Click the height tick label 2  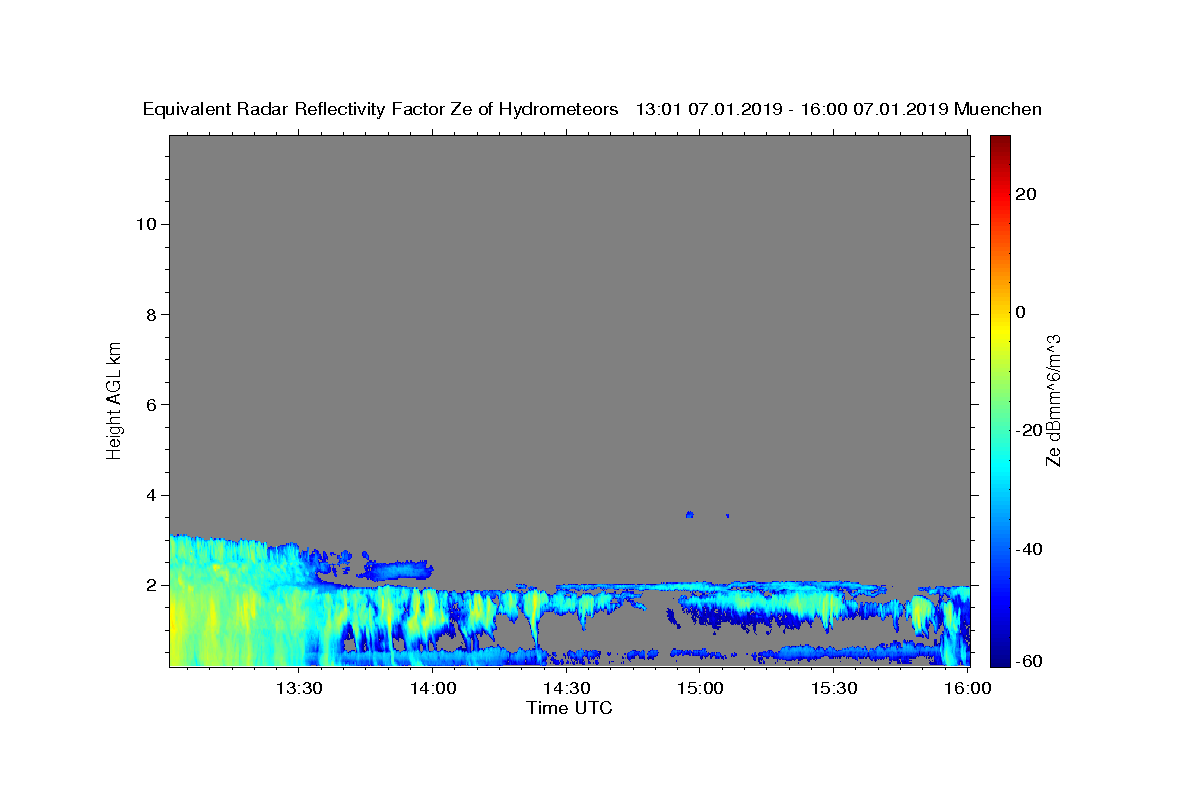[150, 585]
